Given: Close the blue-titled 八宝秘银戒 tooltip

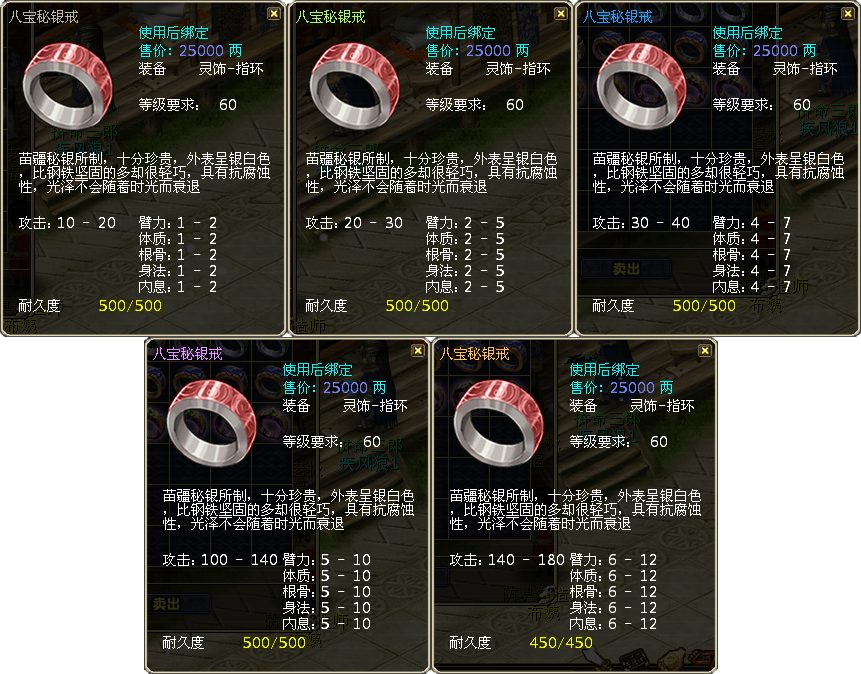Looking at the screenshot, I should coord(848,14).
